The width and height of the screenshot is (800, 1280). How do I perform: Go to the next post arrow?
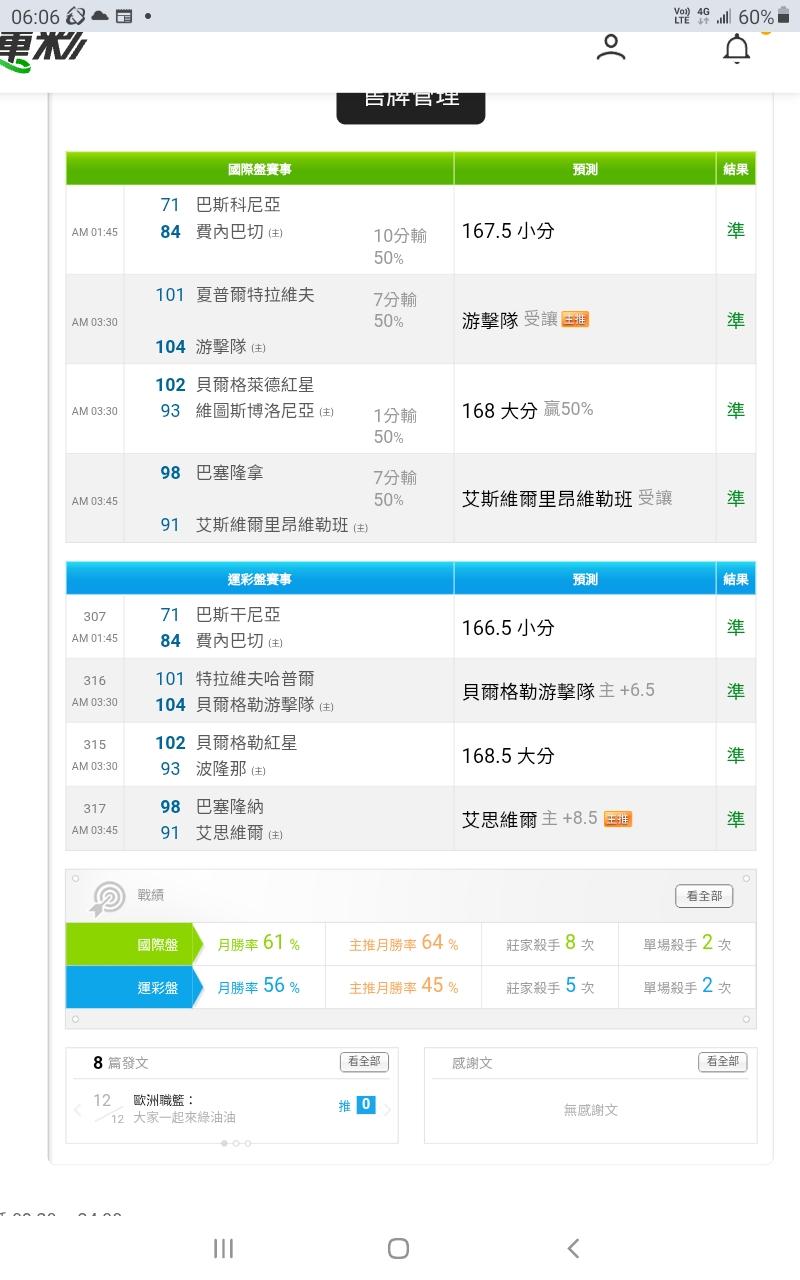pos(387,1109)
